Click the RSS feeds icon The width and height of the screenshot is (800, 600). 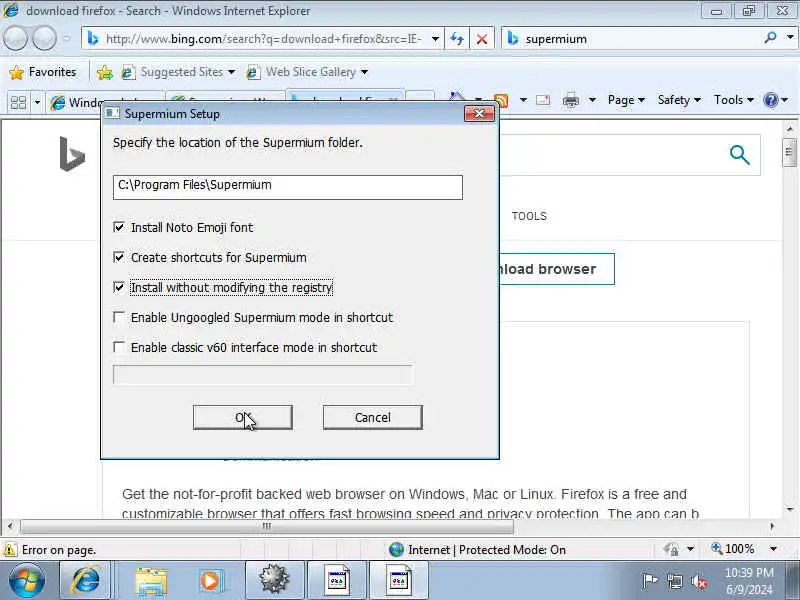point(502,101)
